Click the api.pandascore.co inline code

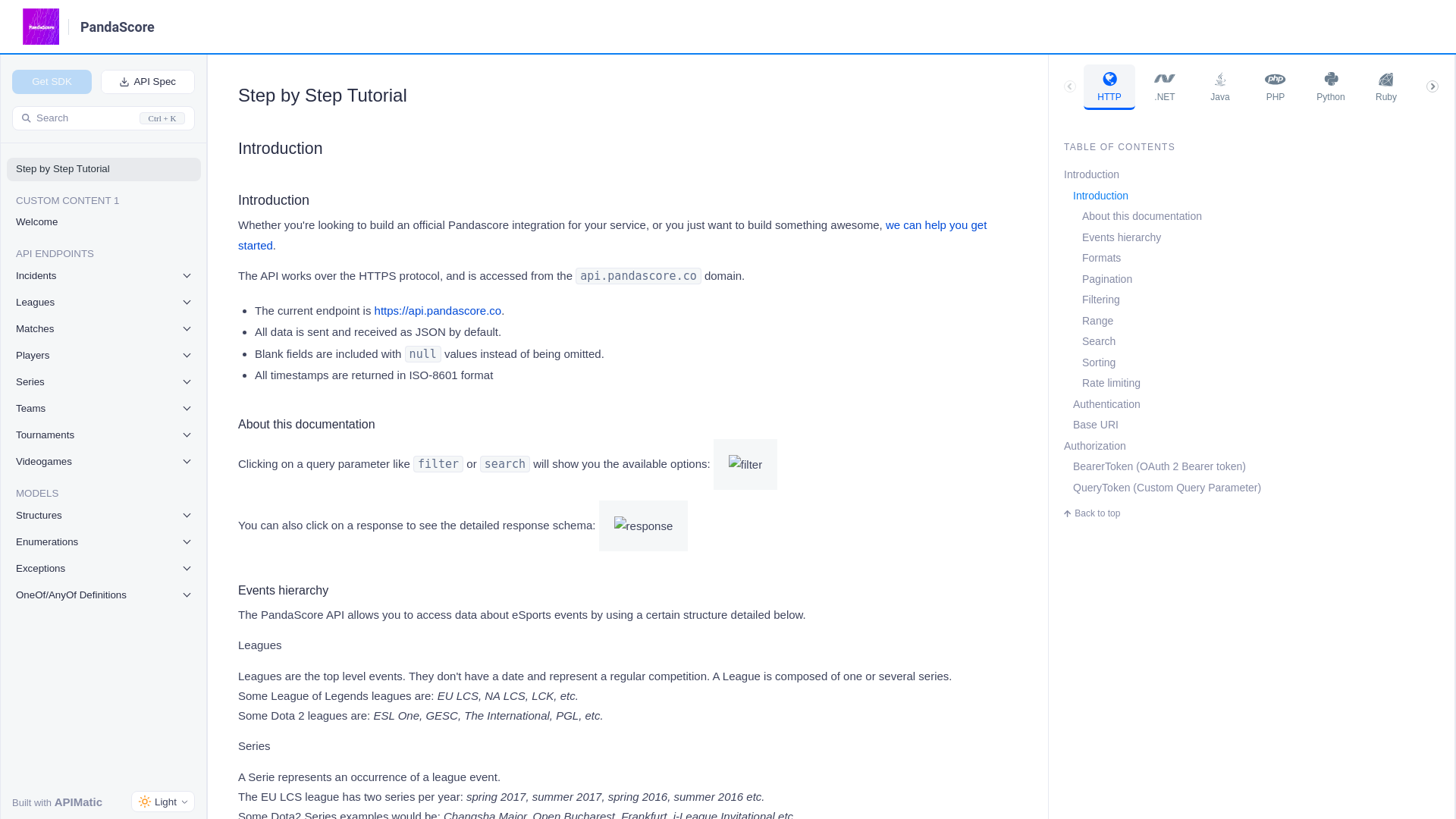click(x=639, y=276)
